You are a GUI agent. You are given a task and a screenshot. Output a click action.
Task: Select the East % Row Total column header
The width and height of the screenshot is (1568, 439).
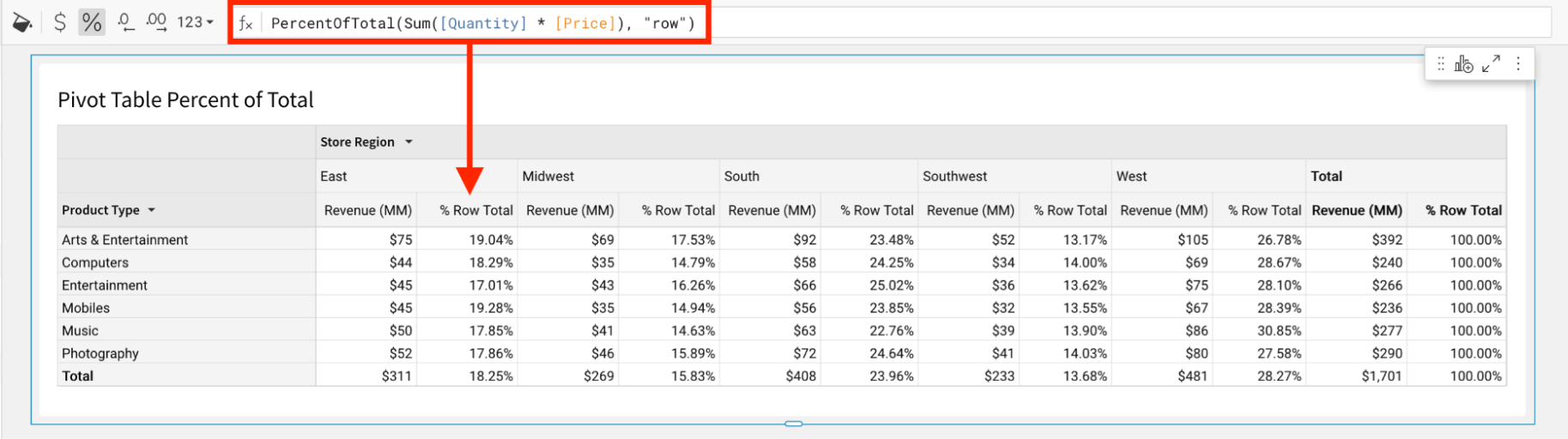[475, 210]
